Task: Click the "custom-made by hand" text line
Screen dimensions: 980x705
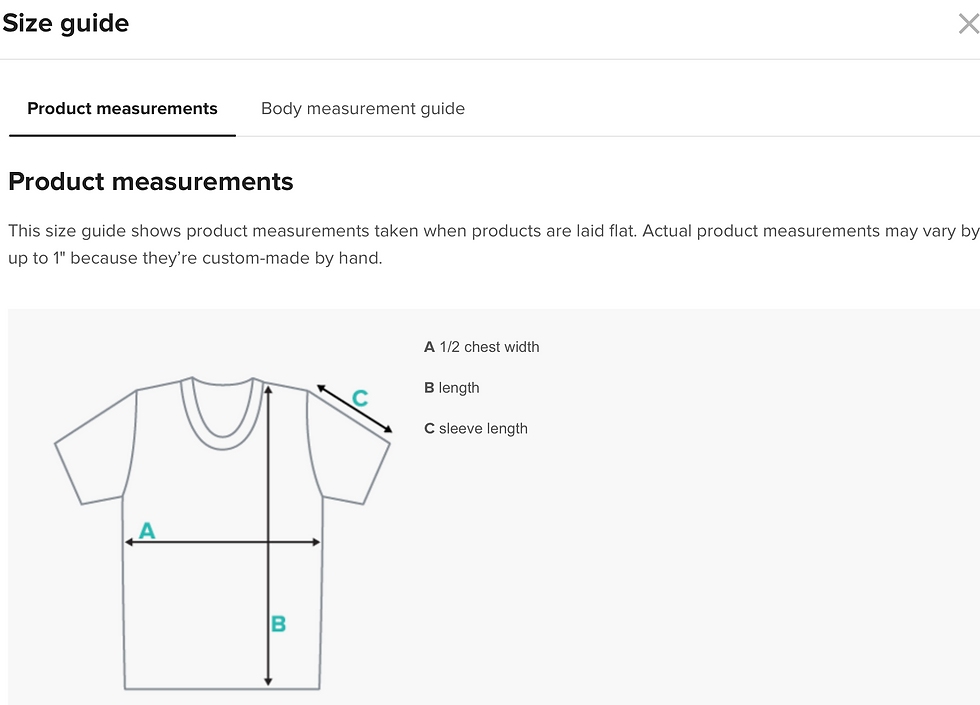Action: (195, 259)
